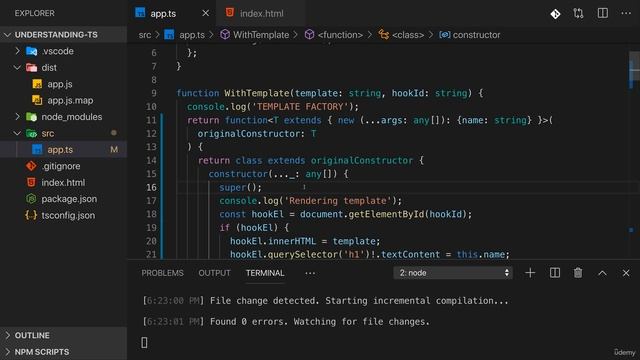Click the red dist folder icon
Image resolution: width=640 pixels, height=360 pixels.
pyautogui.click(x=31, y=67)
